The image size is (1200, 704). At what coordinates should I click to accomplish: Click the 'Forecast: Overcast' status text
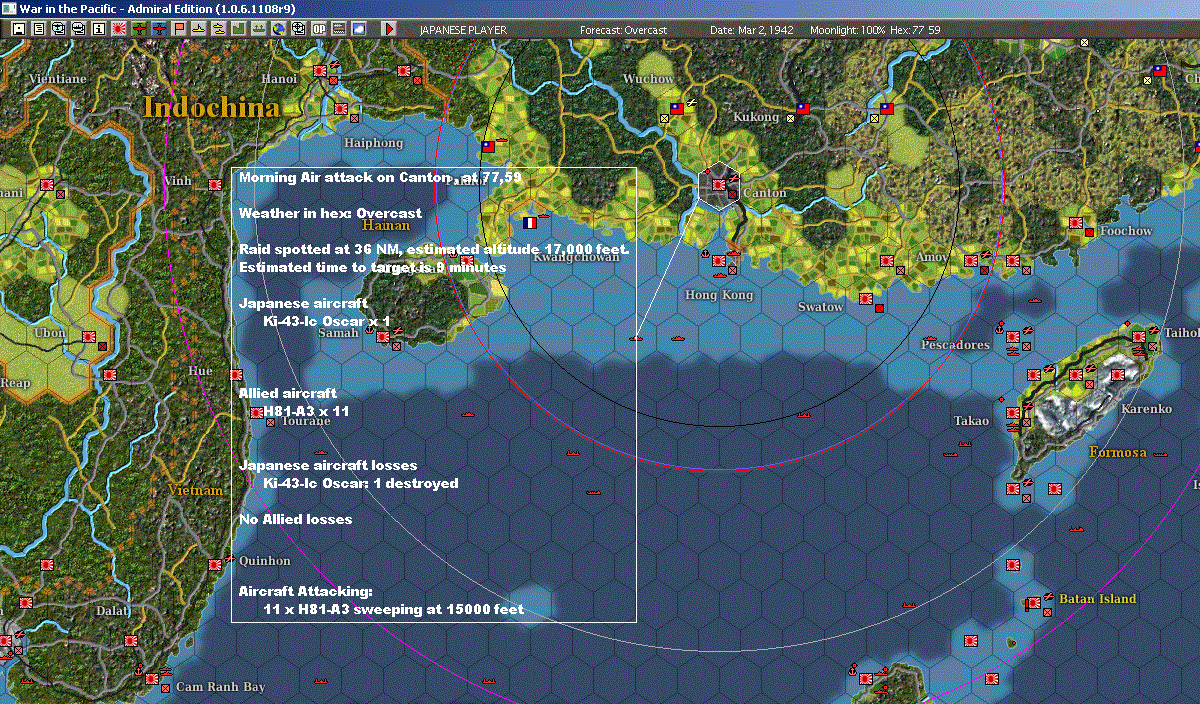click(623, 30)
